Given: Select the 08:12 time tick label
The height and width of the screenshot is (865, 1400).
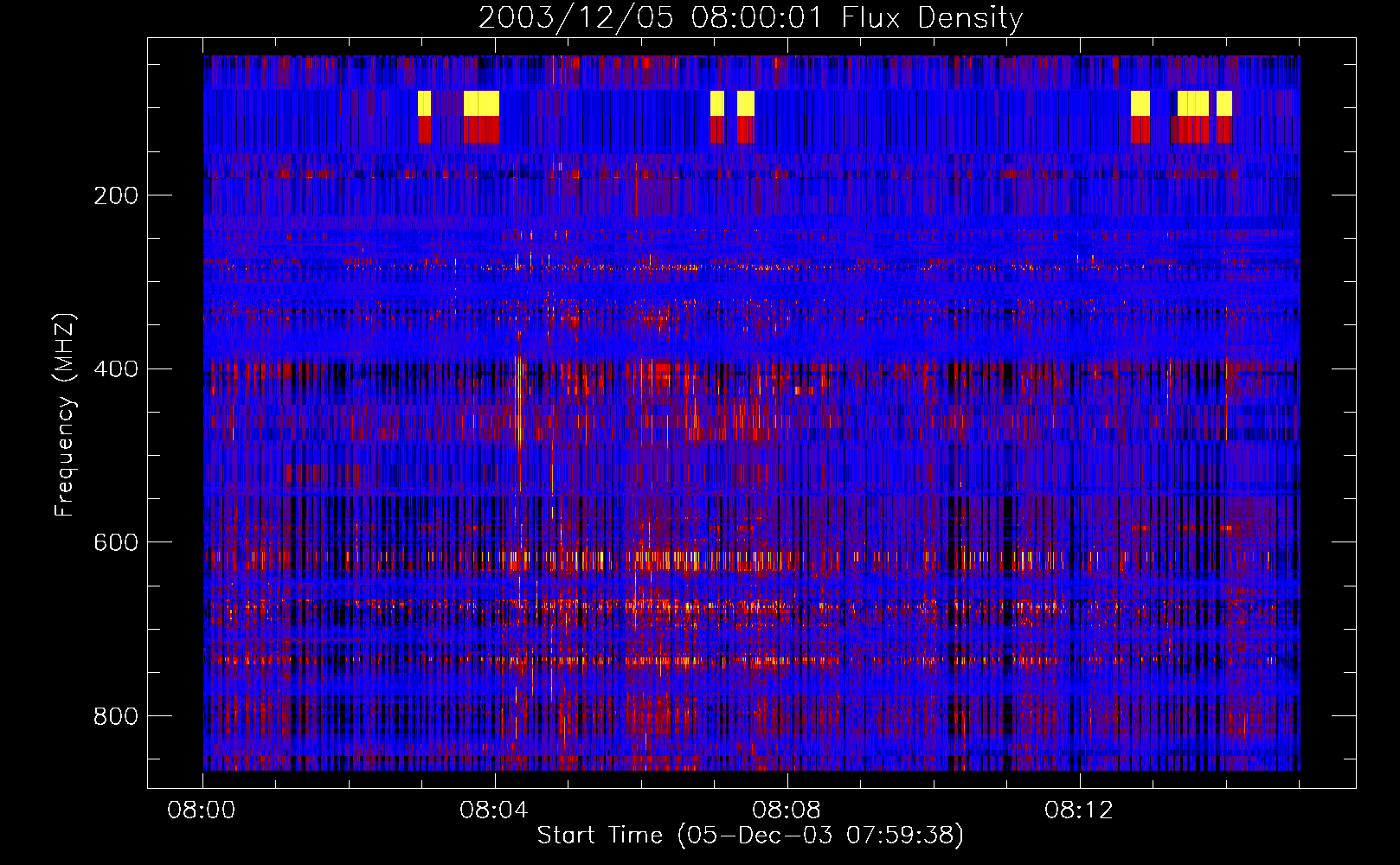Looking at the screenshot, I should [x=1079, y=811].
